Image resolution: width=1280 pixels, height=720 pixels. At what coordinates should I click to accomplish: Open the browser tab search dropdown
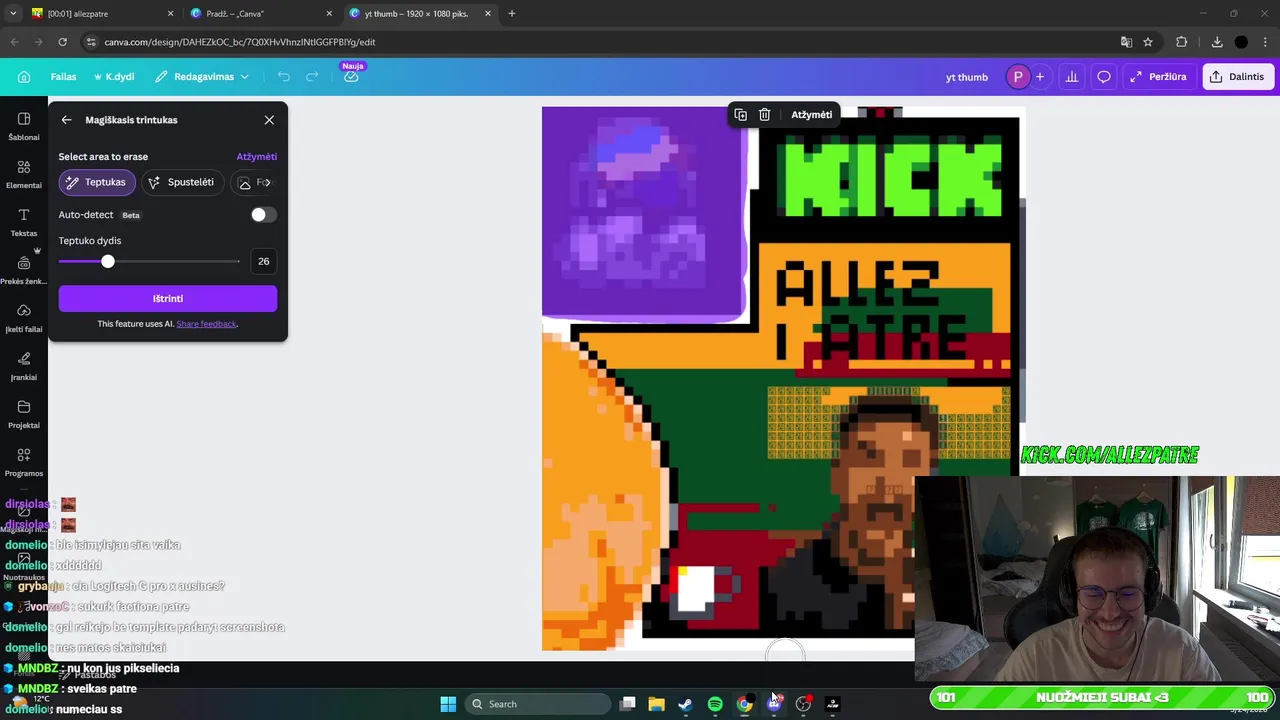(x=13, y=14)
